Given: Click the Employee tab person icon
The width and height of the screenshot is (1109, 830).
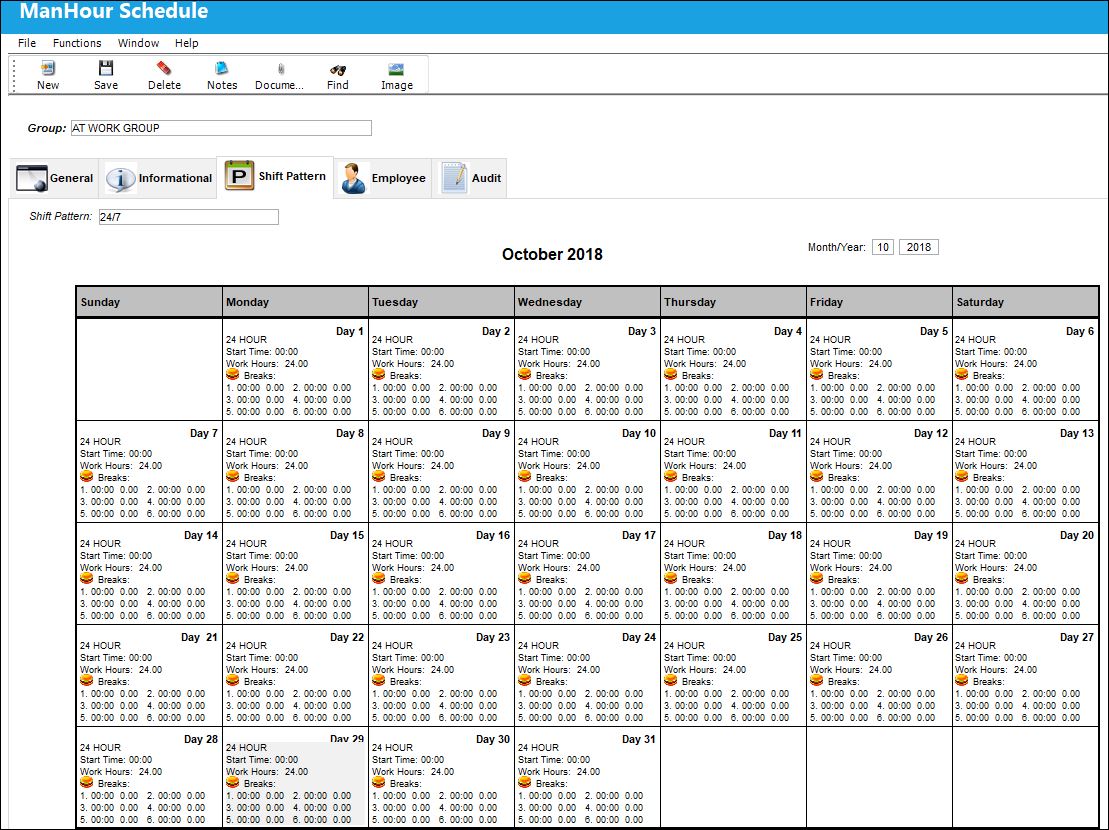Looking at the screenshot, I should [x=353, y=178].
